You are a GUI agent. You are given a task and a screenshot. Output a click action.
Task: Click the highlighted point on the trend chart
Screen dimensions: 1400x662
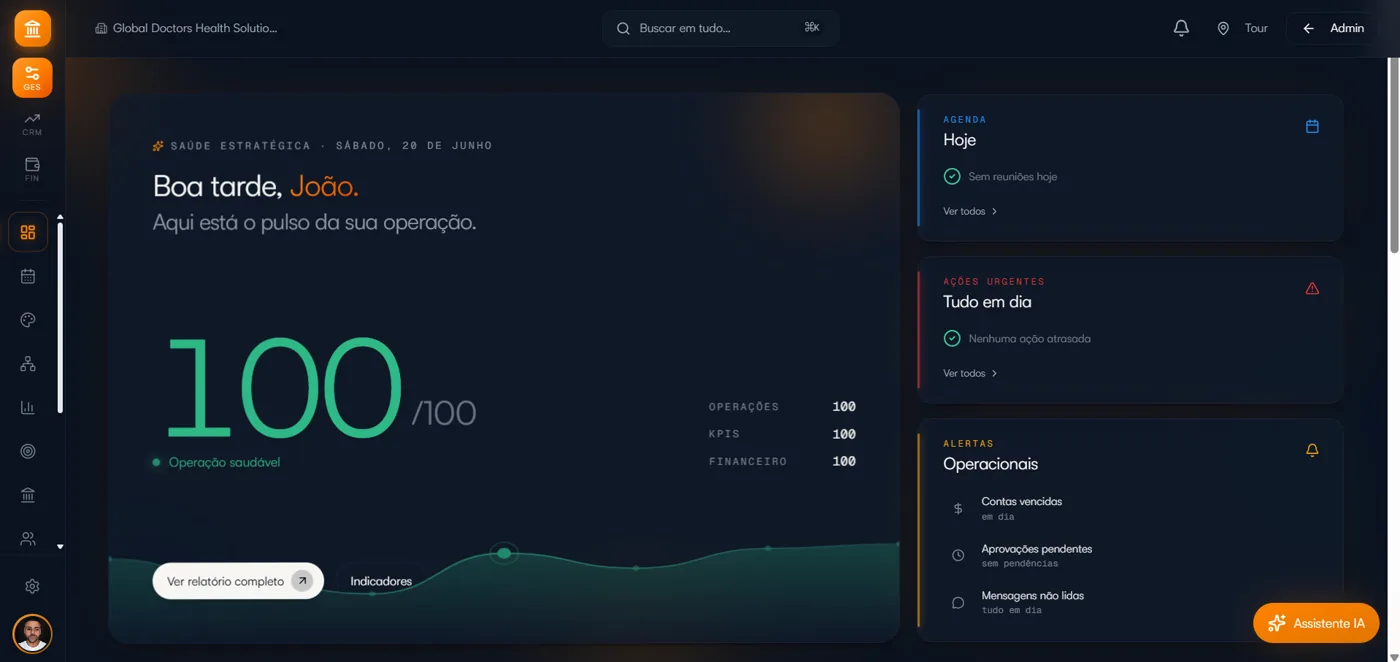(x=504, y=553)
